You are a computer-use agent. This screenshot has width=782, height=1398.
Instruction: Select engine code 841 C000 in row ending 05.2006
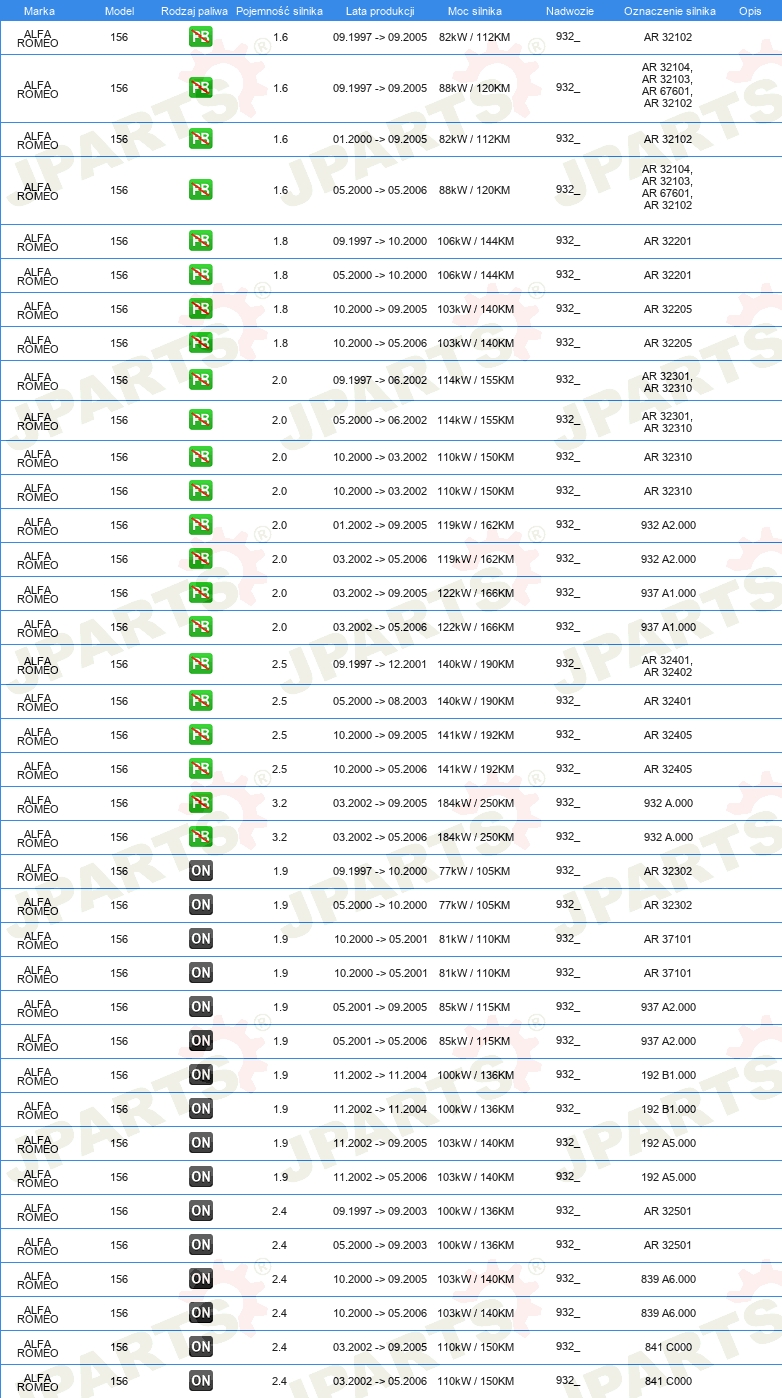668,1381
